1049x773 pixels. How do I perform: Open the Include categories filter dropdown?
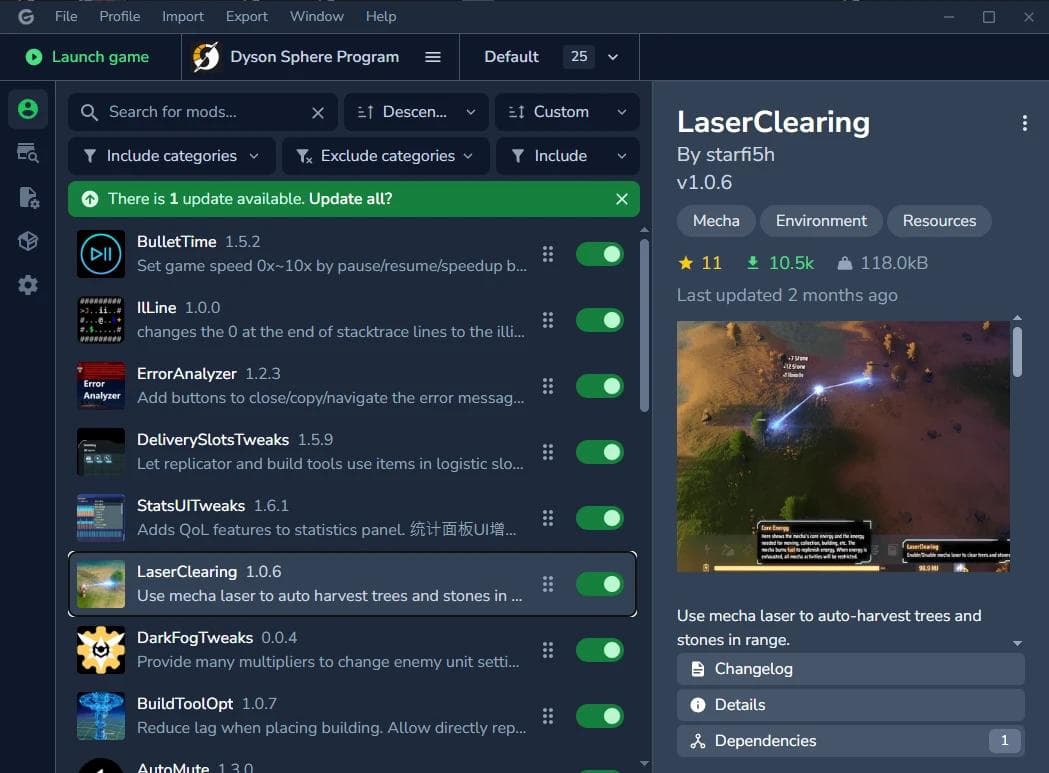pyautogui.click(x=172, y=156)
